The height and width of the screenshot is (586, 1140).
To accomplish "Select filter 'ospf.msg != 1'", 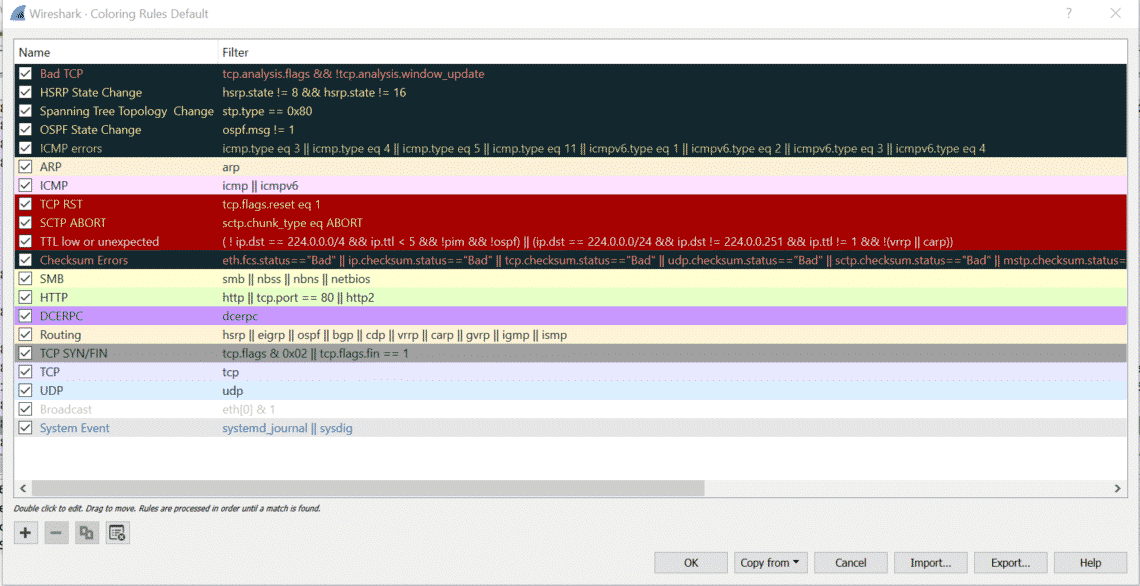I will (258, 129).
